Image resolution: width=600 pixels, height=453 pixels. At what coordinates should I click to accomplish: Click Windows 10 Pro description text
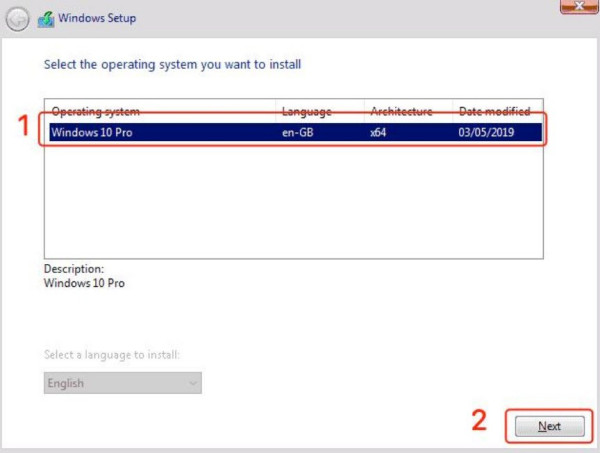pos(85,283)
